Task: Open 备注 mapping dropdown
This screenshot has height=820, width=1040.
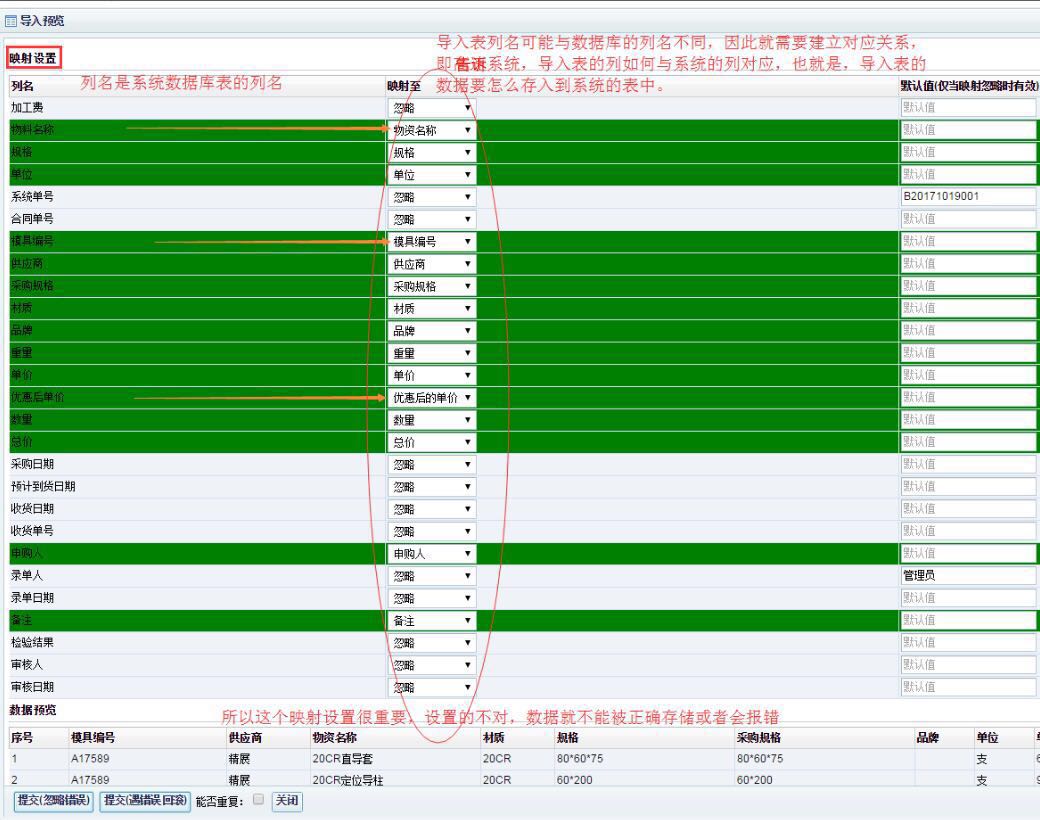Action: [432, 621]
